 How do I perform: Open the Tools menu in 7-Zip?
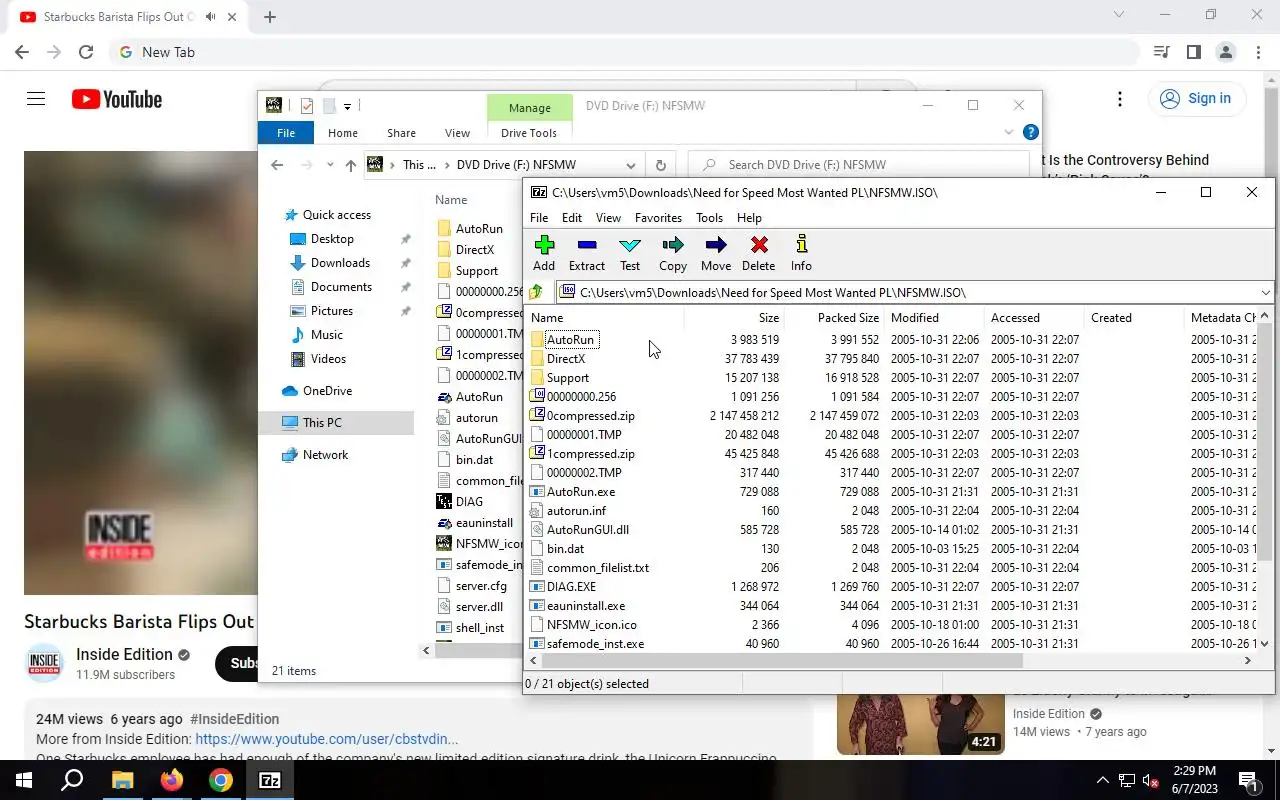(x=709, y=217)
